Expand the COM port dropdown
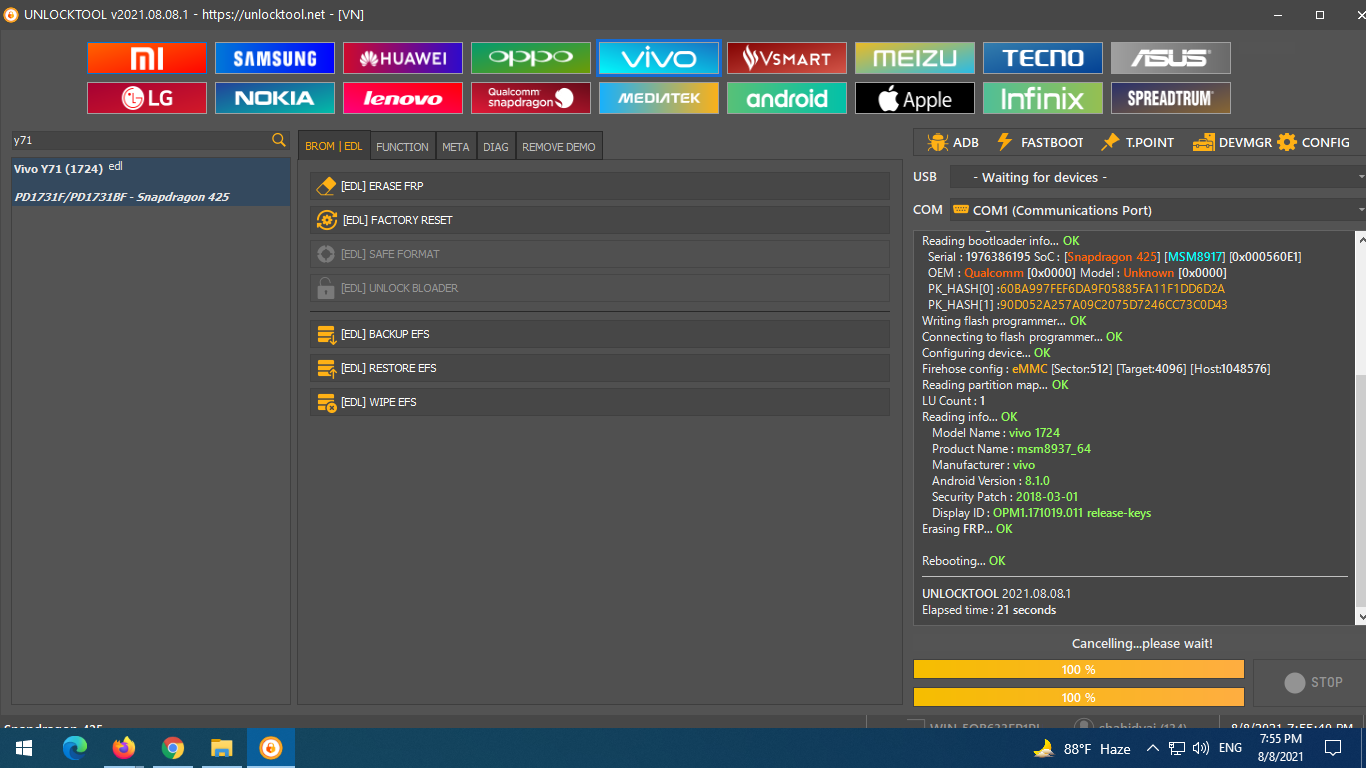The width and height of the screenshot is (1366, 768). [1157, 210]
